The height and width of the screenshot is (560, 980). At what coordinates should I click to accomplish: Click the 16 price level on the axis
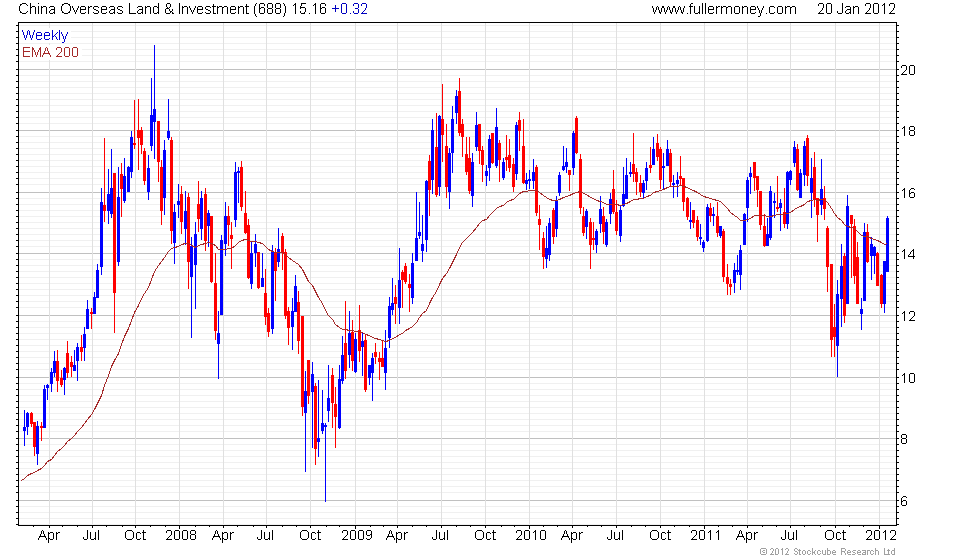tap(908, 193)
